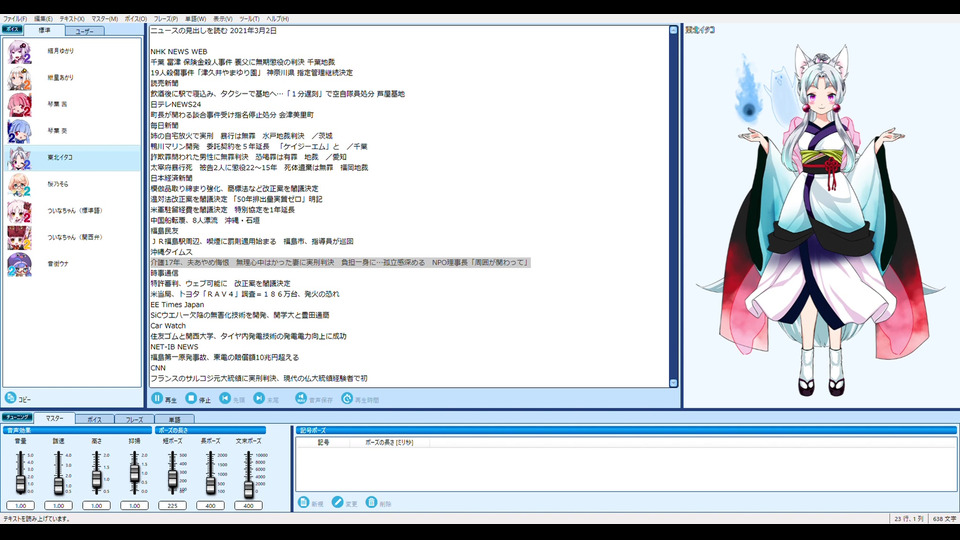Image resolution: width=960 pixels, height=540 pixels.
Task: Select ついなちゃん(関西弁) voice avatar
Action: [x=19, y=238]
